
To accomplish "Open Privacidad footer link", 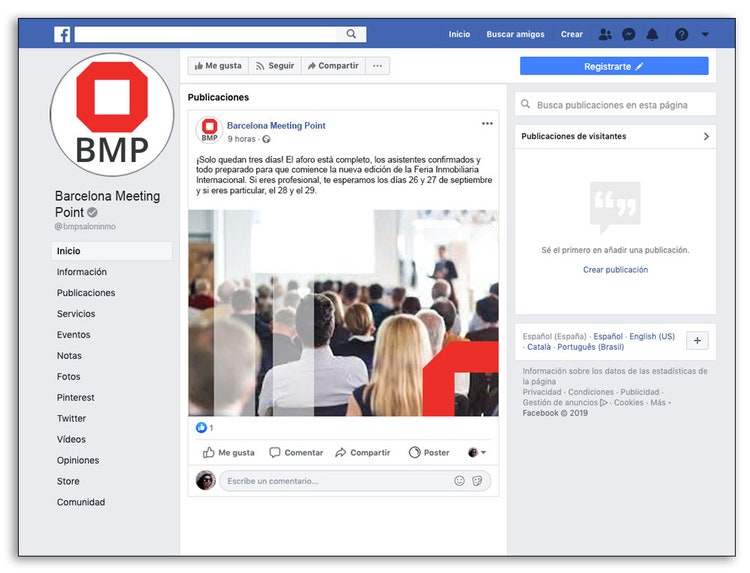I will pyautogui.click(x=542, y=392).
